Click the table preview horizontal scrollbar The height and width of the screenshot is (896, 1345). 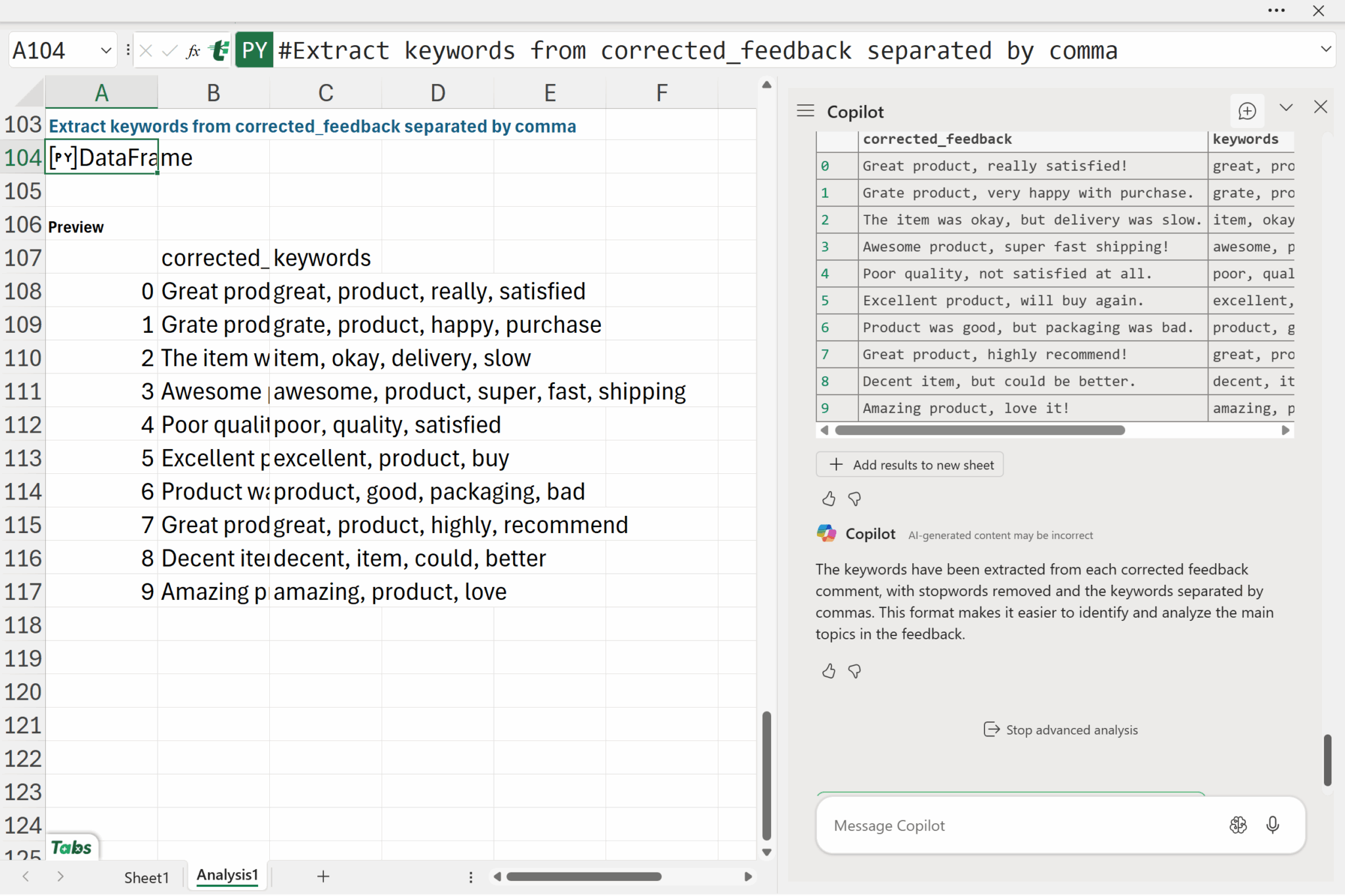coord(979,431)
